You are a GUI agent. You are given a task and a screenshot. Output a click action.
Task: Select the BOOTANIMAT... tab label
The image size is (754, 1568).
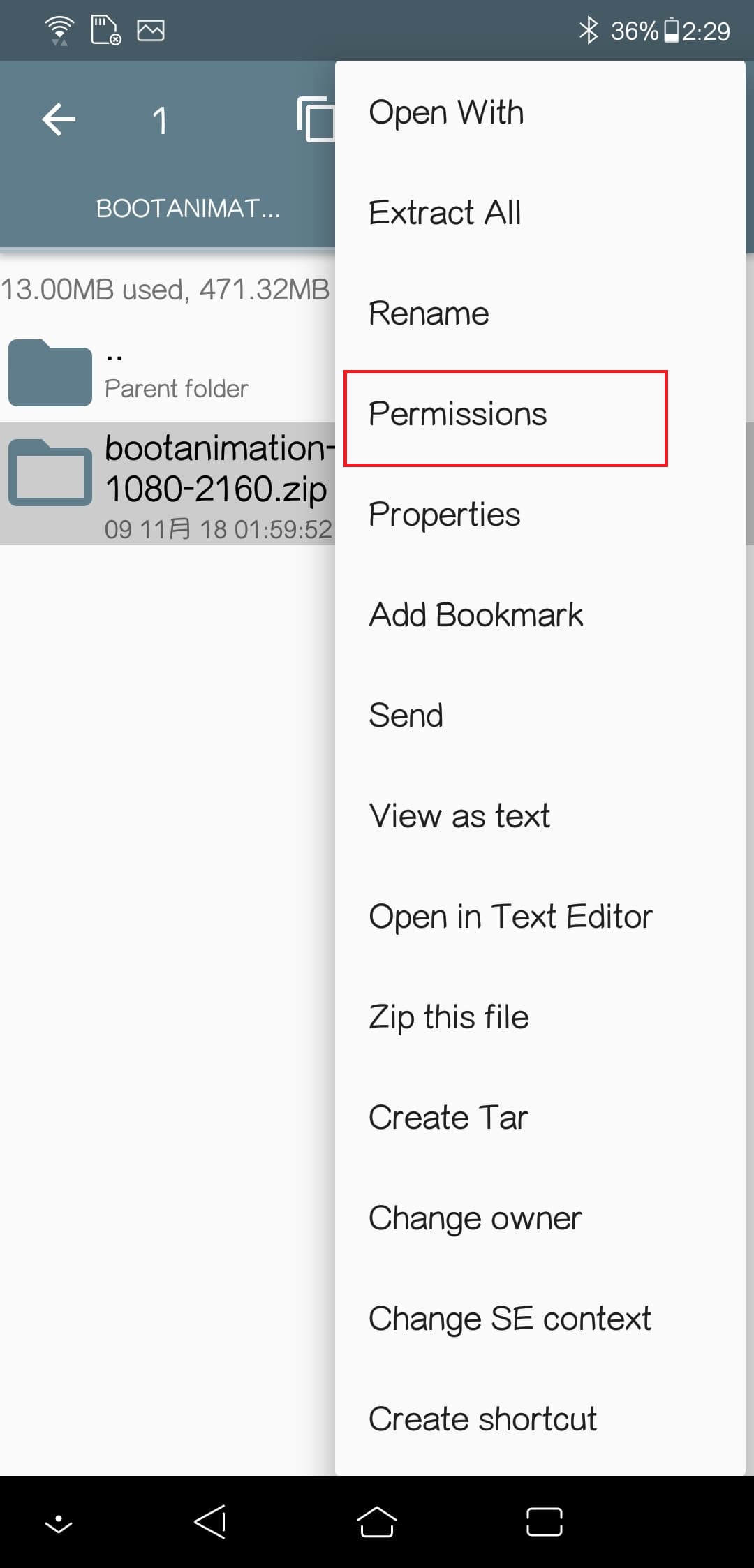[188, 208]
